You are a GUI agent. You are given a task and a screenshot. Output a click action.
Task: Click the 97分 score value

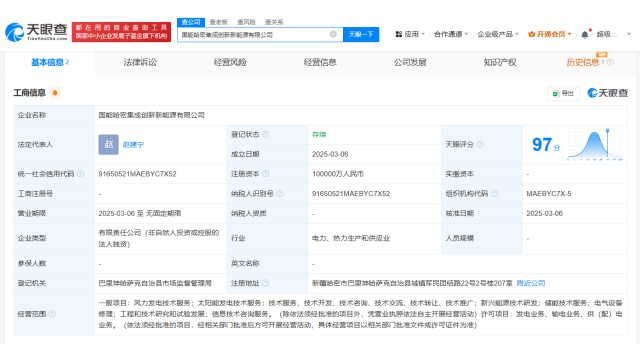pos(546,144)
